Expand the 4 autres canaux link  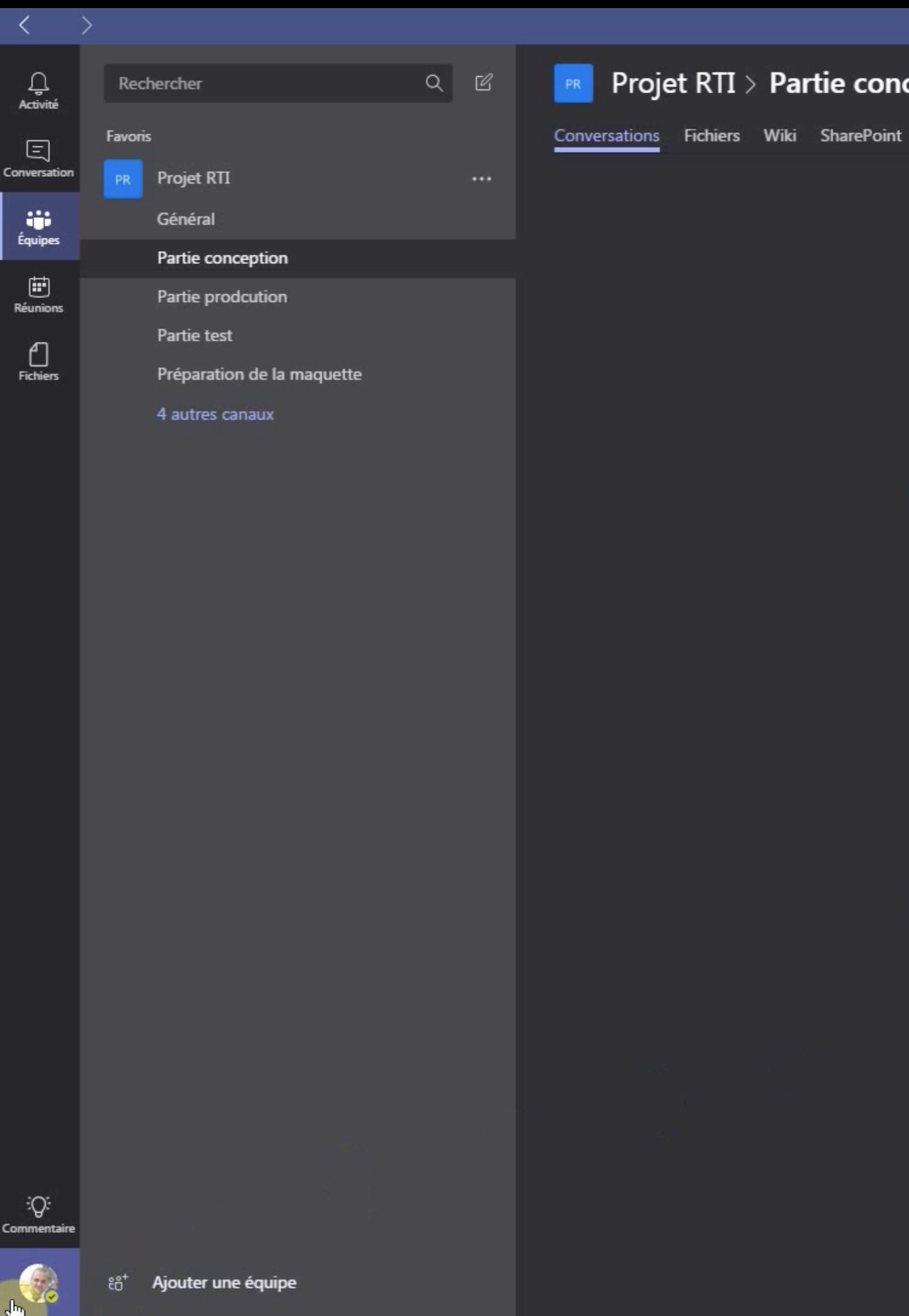click(x=216, y=414)
